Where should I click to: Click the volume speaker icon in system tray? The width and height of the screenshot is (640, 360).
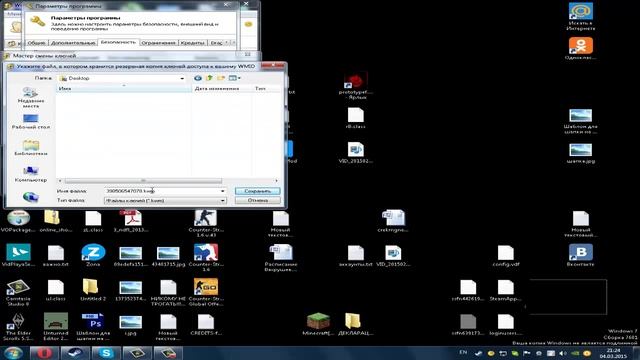point(563,353)
